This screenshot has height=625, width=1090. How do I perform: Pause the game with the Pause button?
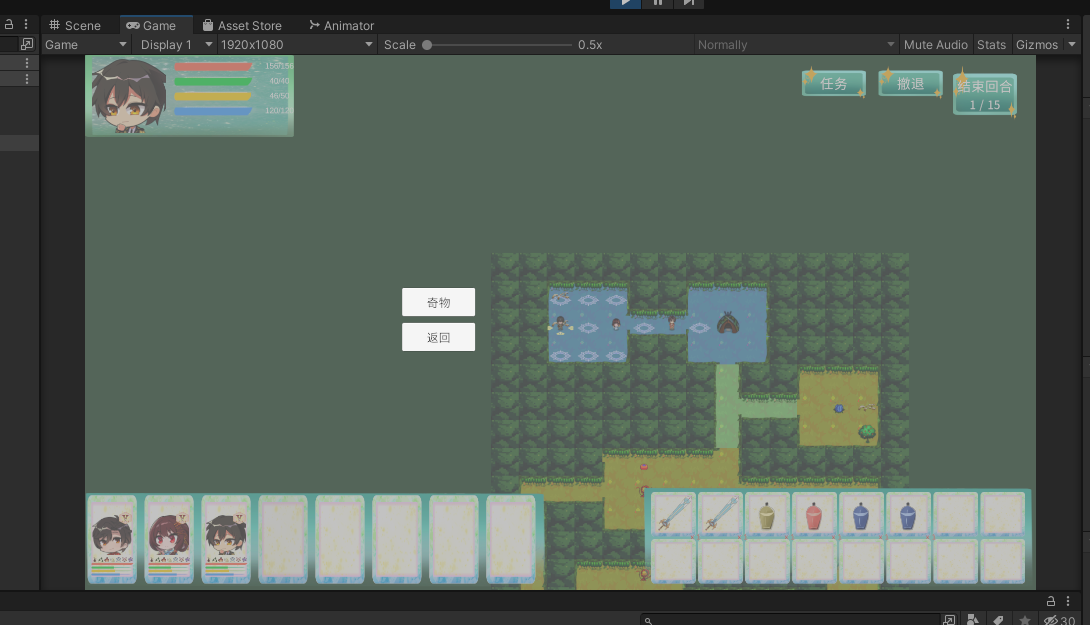click(x=657, y=3)
